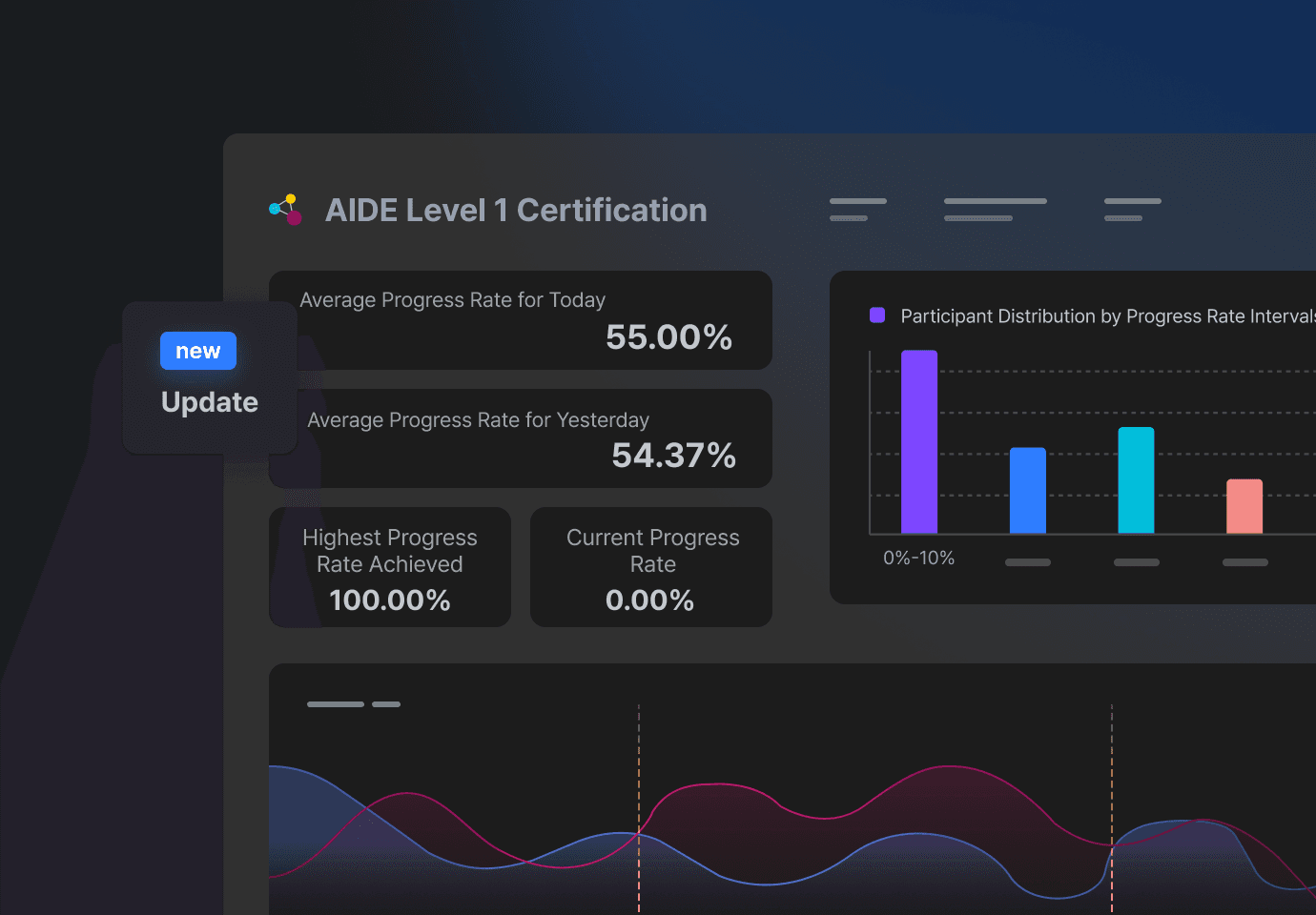The image size is (1316, 915).
Task: Click the salmon pink fourth bar
Action: click(x=1244, y=506)
